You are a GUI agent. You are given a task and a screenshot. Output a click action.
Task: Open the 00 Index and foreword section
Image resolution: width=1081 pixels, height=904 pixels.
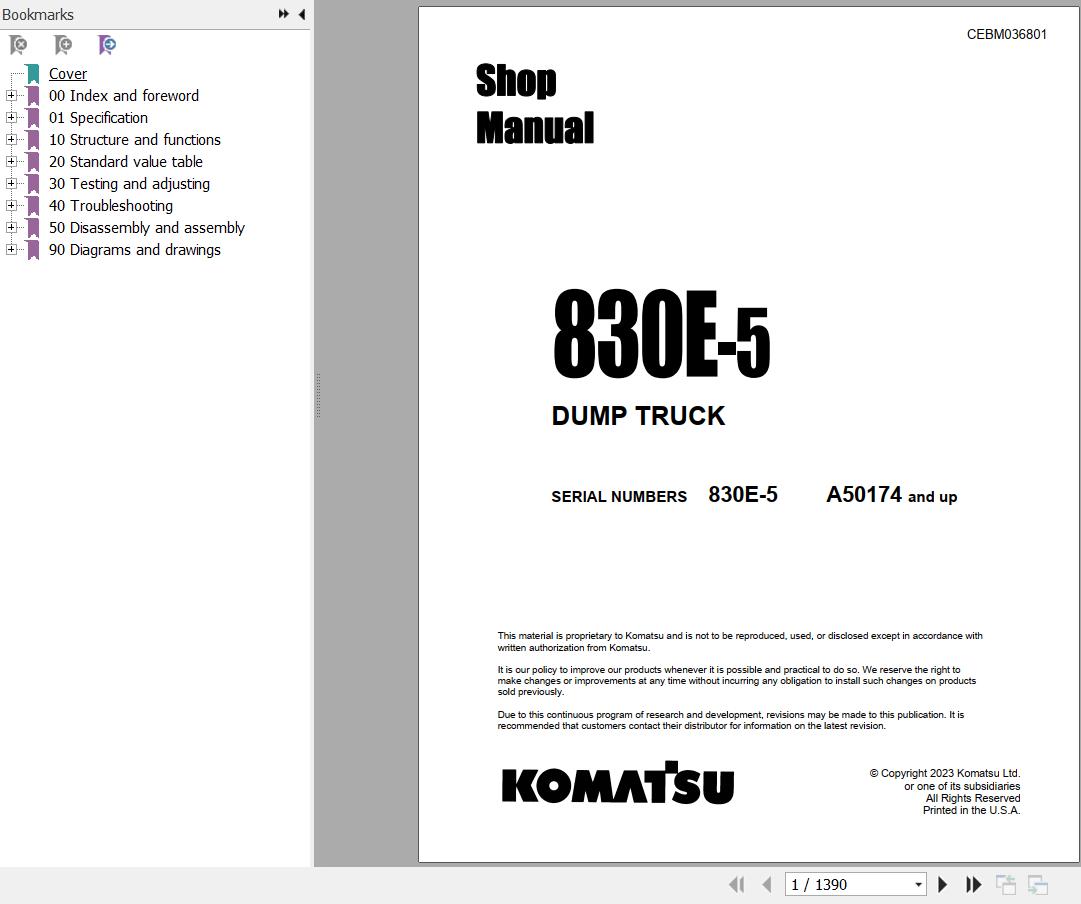tap(123, 96)
